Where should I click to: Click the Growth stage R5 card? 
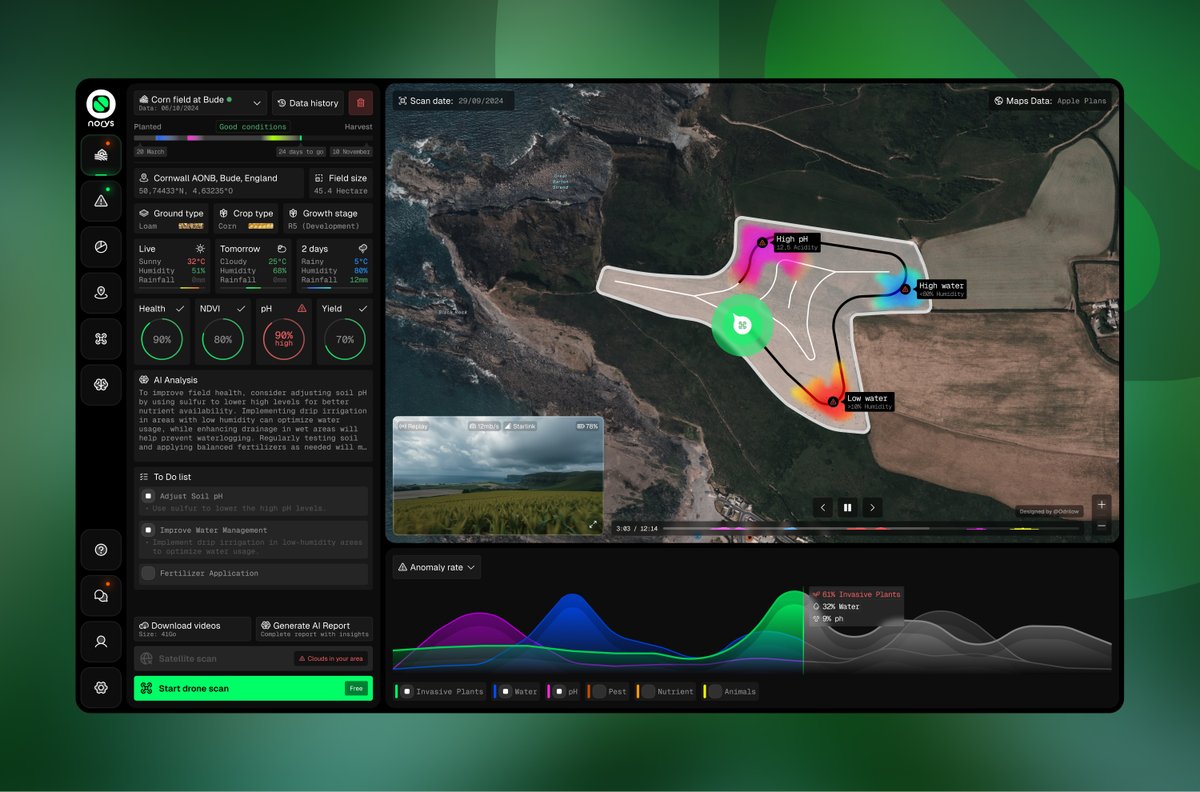pos(328,219)
